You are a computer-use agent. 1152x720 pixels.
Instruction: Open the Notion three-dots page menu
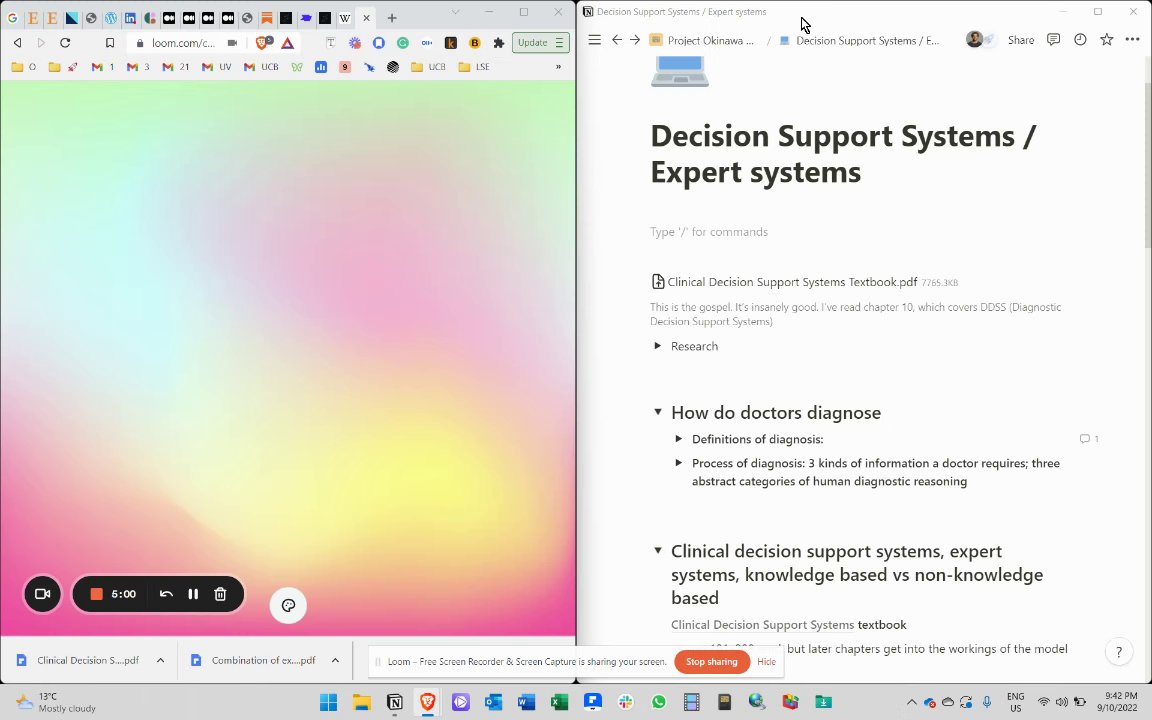click(x=1132, y=40)
